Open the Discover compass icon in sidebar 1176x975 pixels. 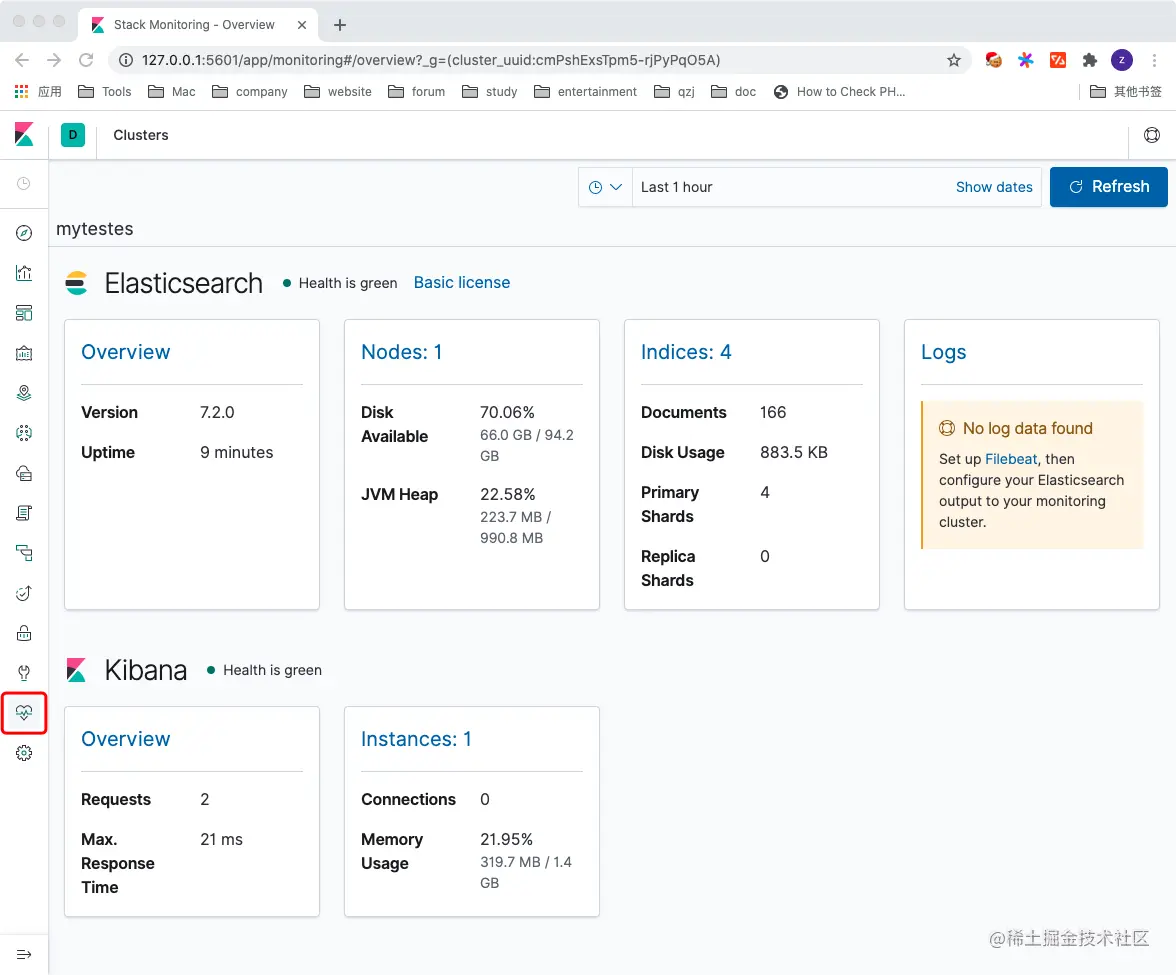pos(24,232)
